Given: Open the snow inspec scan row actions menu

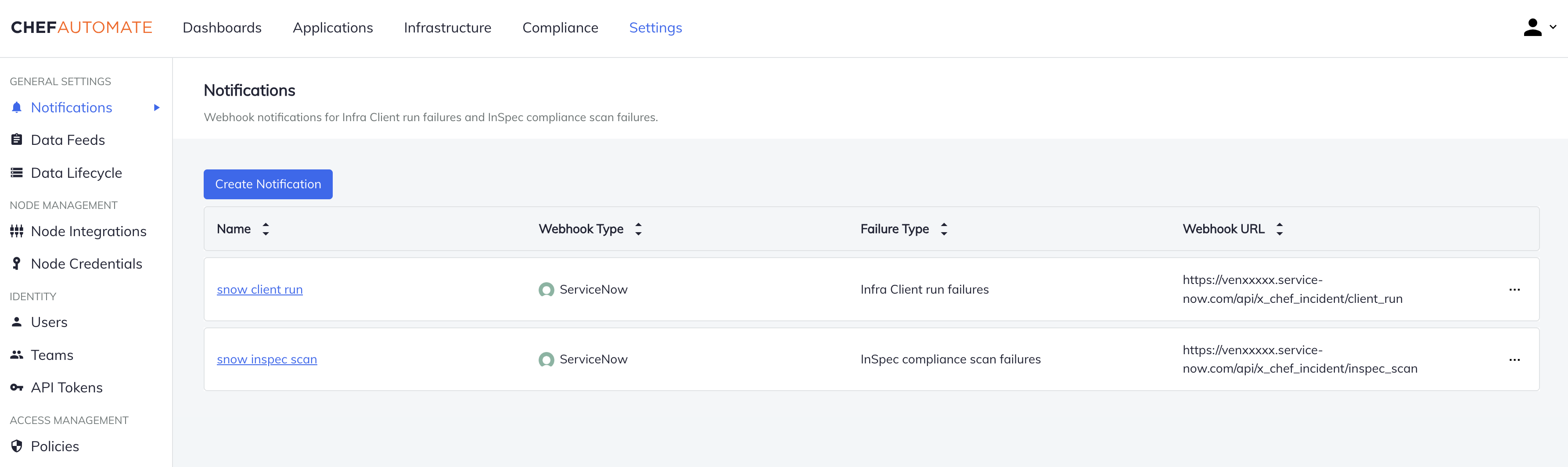Looking at the screenshot, I should click(x=1514, y=360).
